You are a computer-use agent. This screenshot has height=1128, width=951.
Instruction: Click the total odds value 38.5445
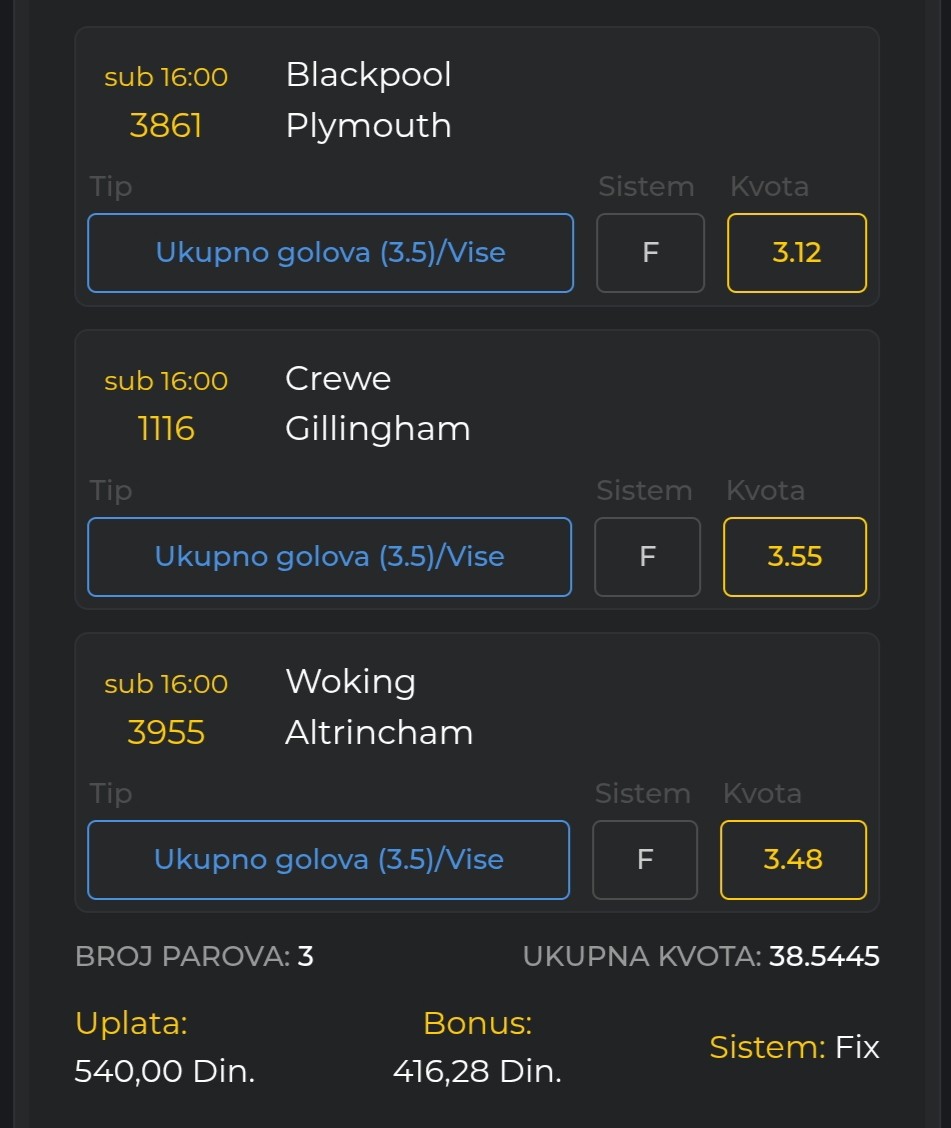824,957
